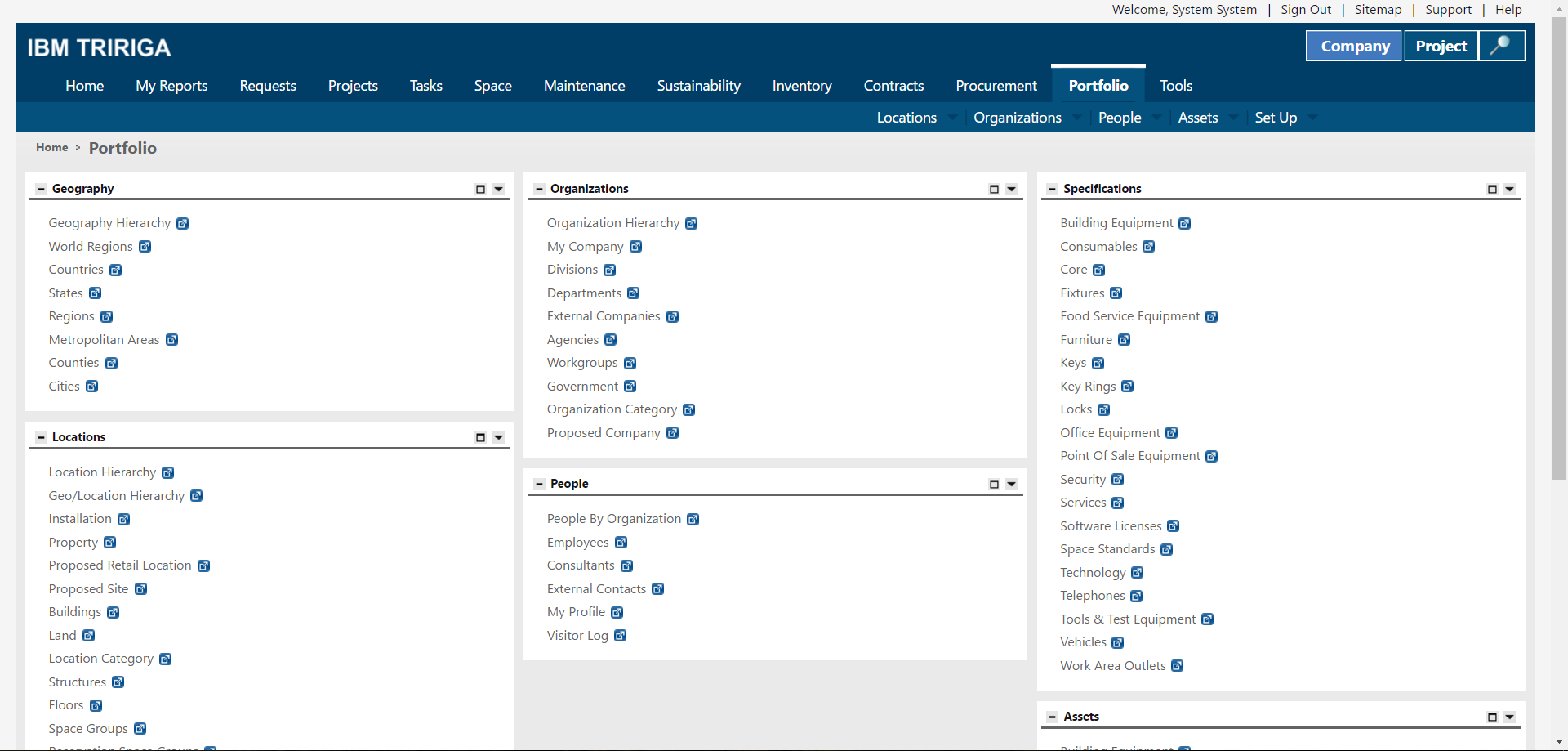This screenshot has width=1568, height=751.
Task: Click the popup icon next to Property
Action: 110,543
